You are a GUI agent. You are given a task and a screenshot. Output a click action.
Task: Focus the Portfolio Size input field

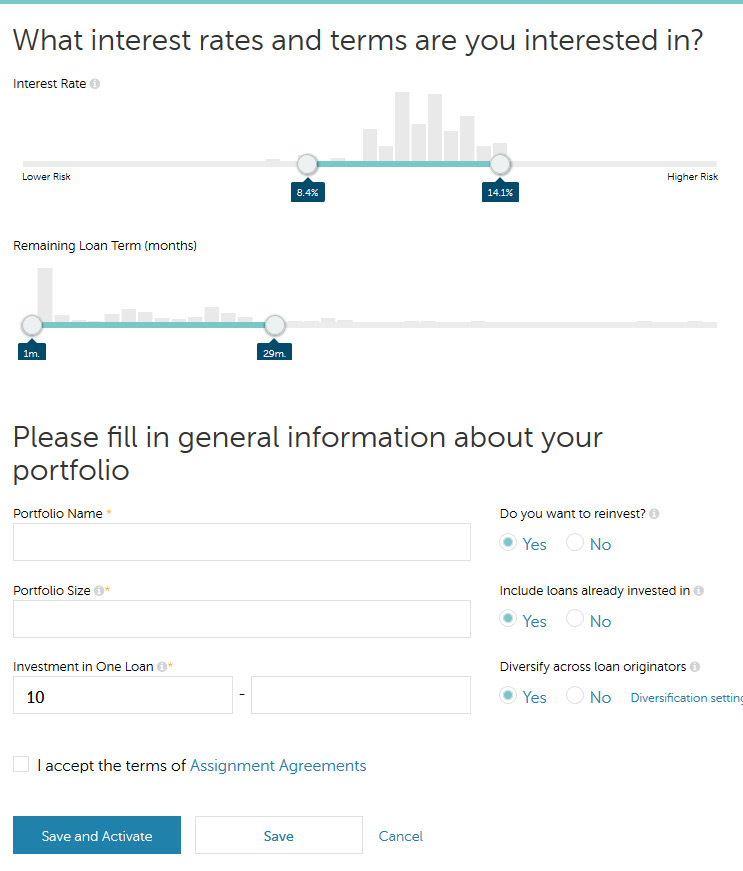241,619
